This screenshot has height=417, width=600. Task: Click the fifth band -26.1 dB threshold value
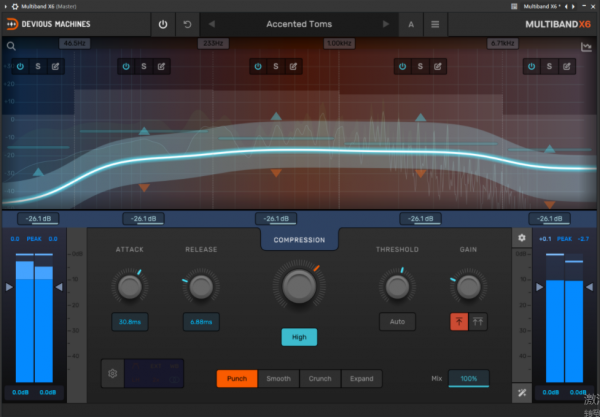[549, 219]
